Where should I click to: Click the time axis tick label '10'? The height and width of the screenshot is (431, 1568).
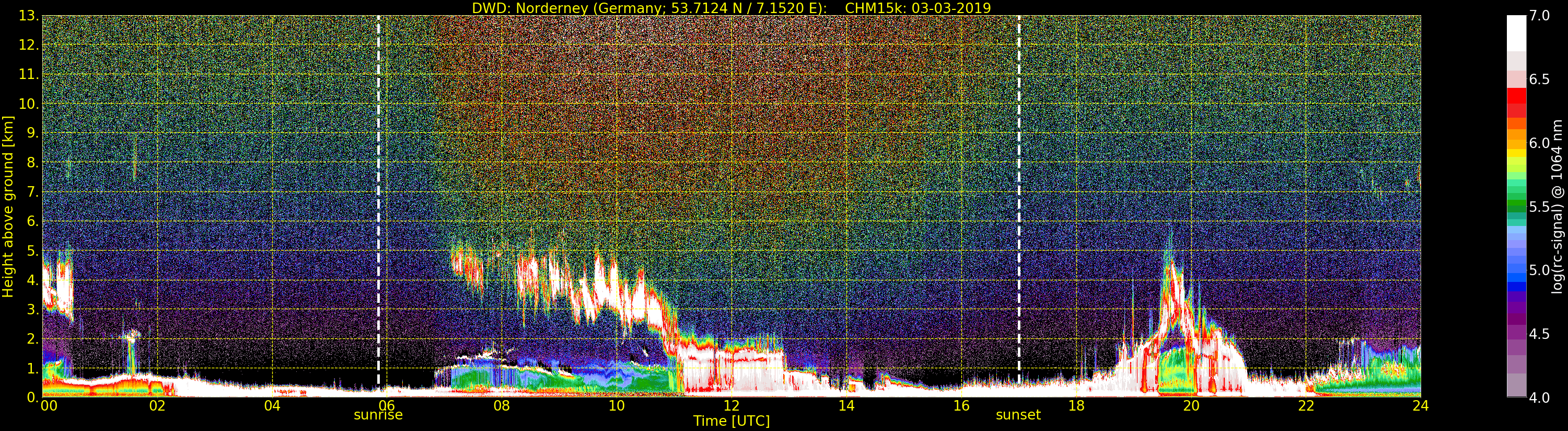tap(617, 406)
